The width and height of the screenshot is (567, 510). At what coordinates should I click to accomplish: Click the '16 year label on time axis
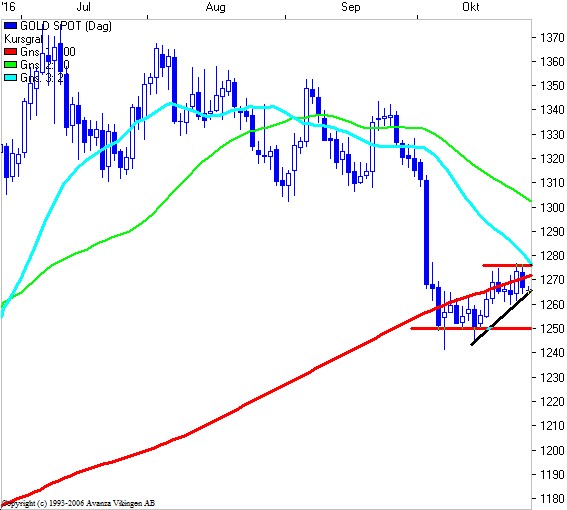point(8,7)
